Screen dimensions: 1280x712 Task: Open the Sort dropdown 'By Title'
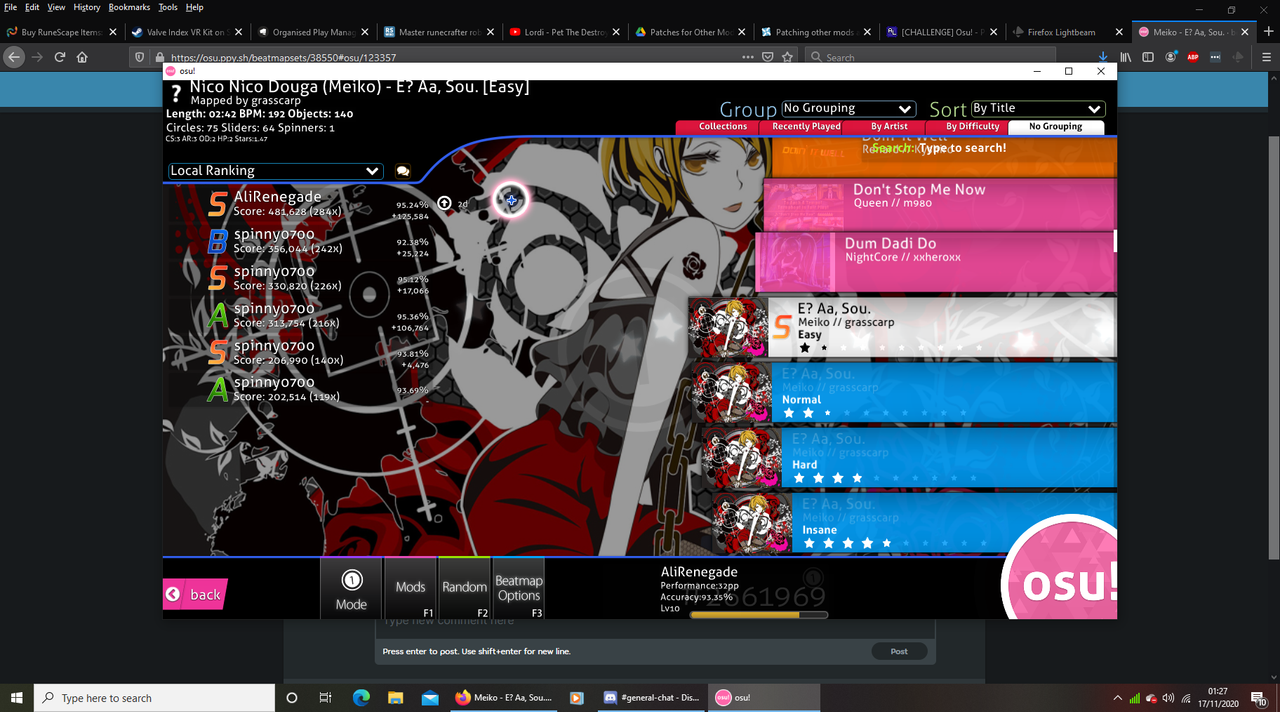[x=1037, y=108]
